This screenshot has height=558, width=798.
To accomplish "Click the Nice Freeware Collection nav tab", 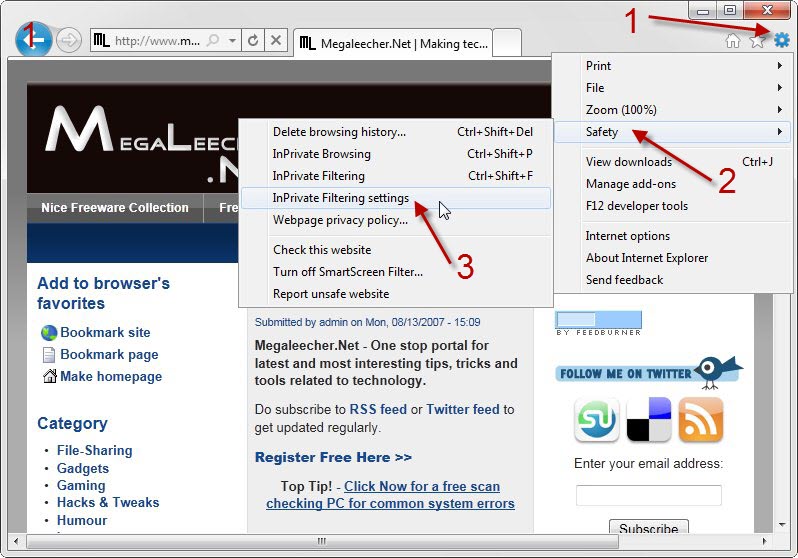I will (x=115, y=208).
